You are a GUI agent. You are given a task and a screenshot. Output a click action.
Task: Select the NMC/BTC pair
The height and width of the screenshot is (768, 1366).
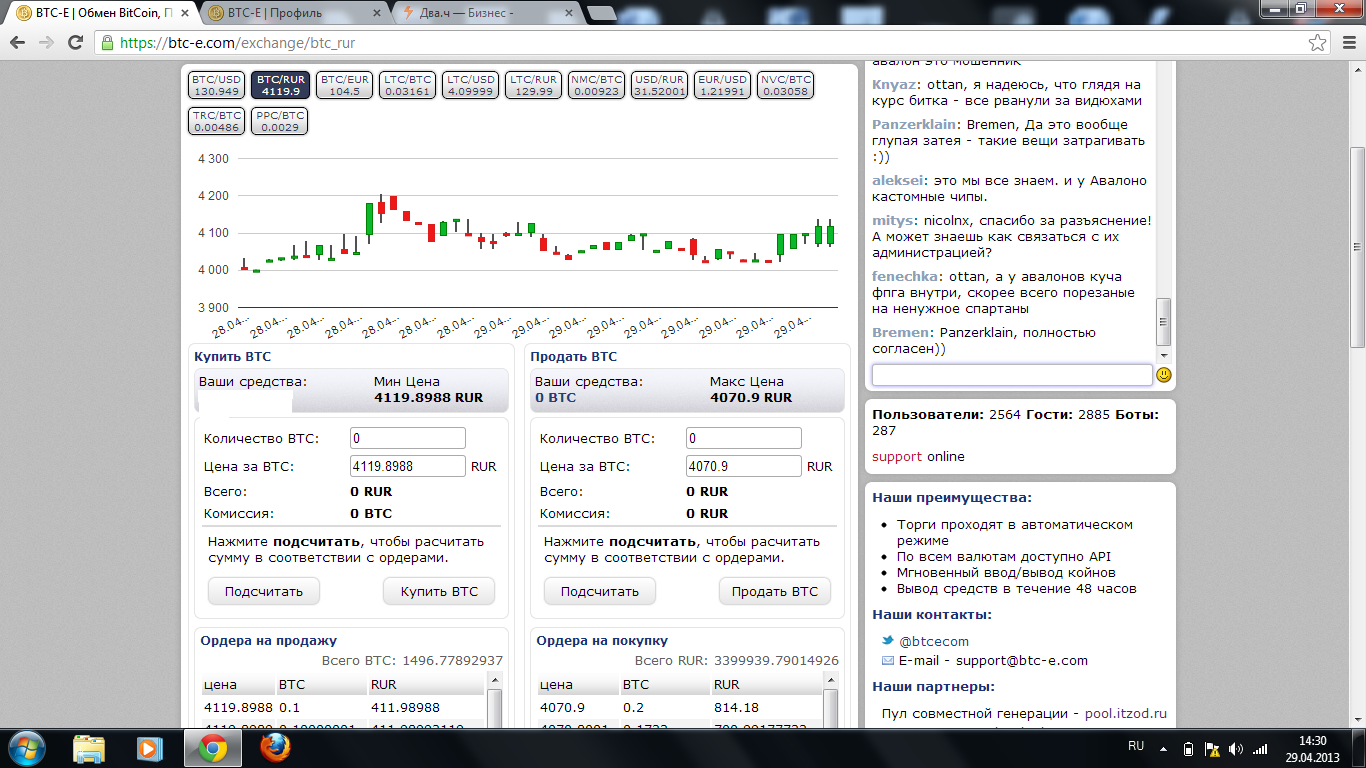(x=596, y=85)
